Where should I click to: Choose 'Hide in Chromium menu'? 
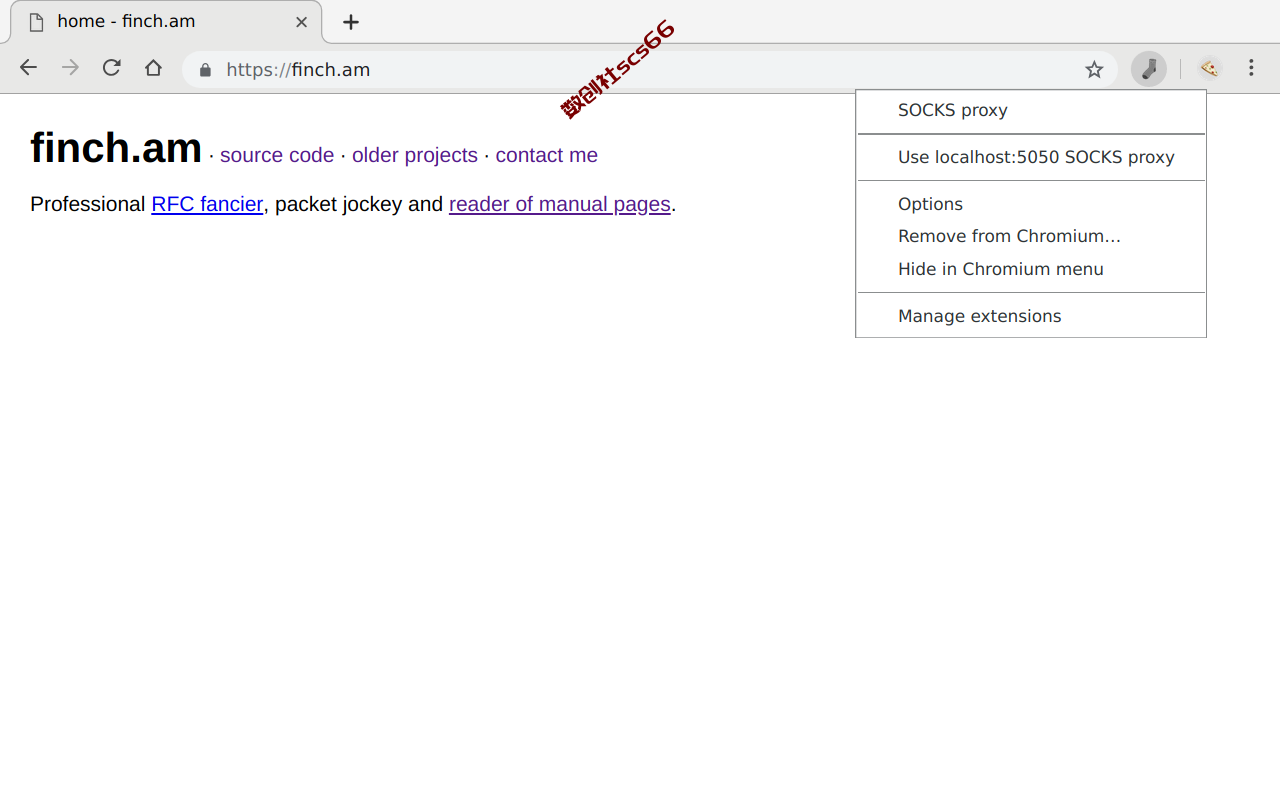click(x=1031, y=269)
